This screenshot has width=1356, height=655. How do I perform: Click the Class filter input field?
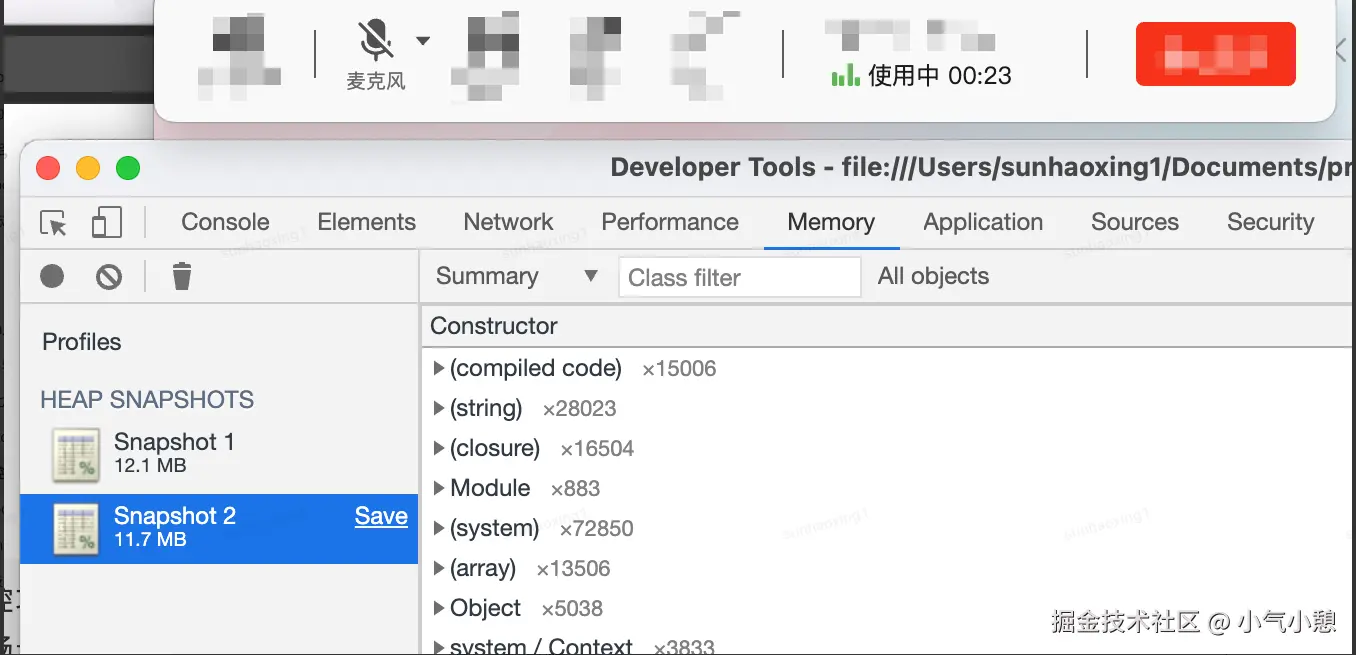740,278
